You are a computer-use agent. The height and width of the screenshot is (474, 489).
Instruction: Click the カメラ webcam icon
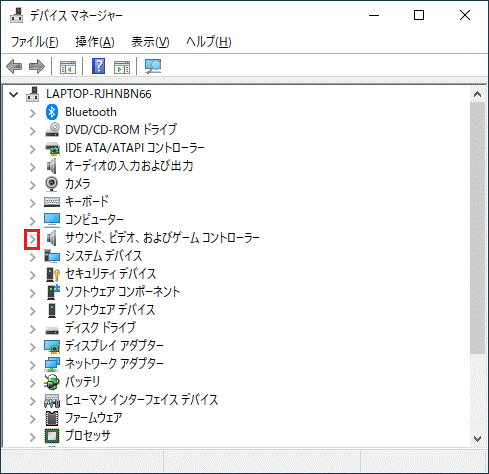click(52, 184)
